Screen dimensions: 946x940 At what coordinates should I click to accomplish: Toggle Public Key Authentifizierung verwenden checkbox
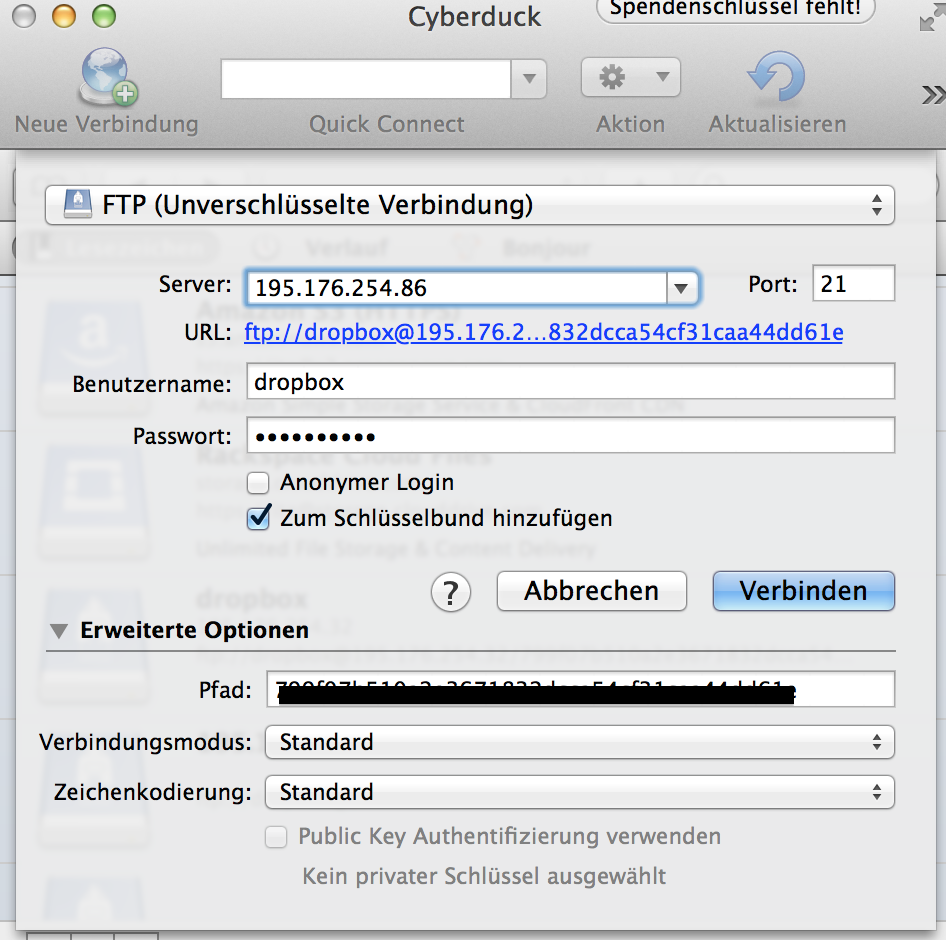click(x=276, y=837)
